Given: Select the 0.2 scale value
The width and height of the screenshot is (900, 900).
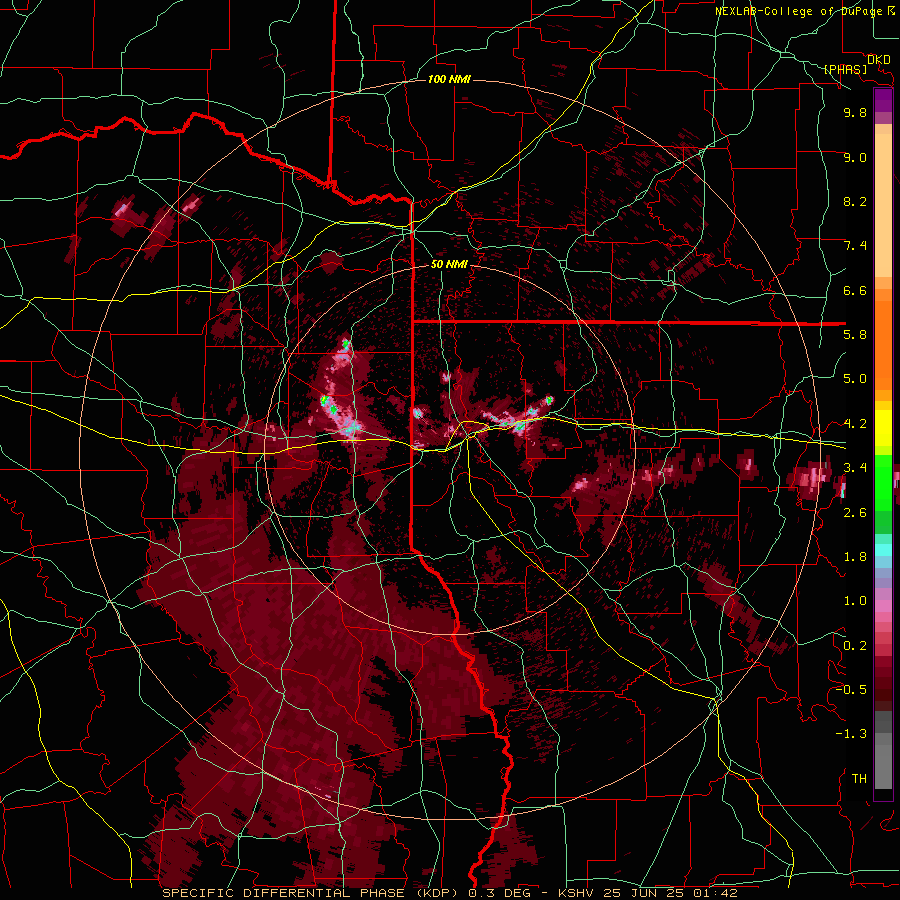Looking at the screenshot, I should coord(855,646).
